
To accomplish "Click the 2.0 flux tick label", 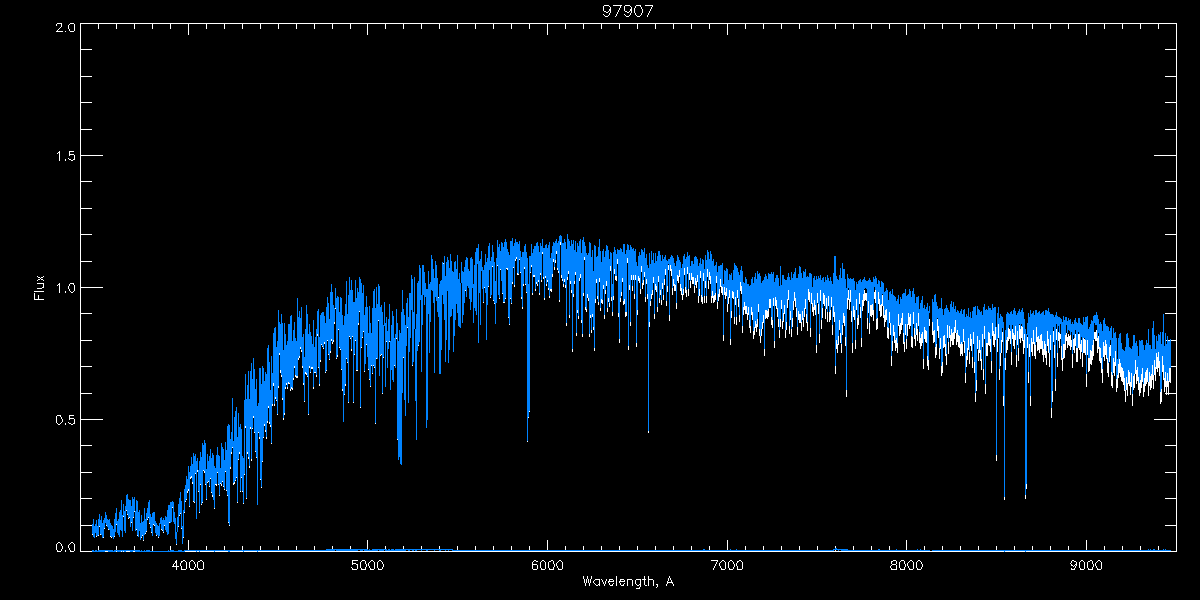I will coord(65,28).
